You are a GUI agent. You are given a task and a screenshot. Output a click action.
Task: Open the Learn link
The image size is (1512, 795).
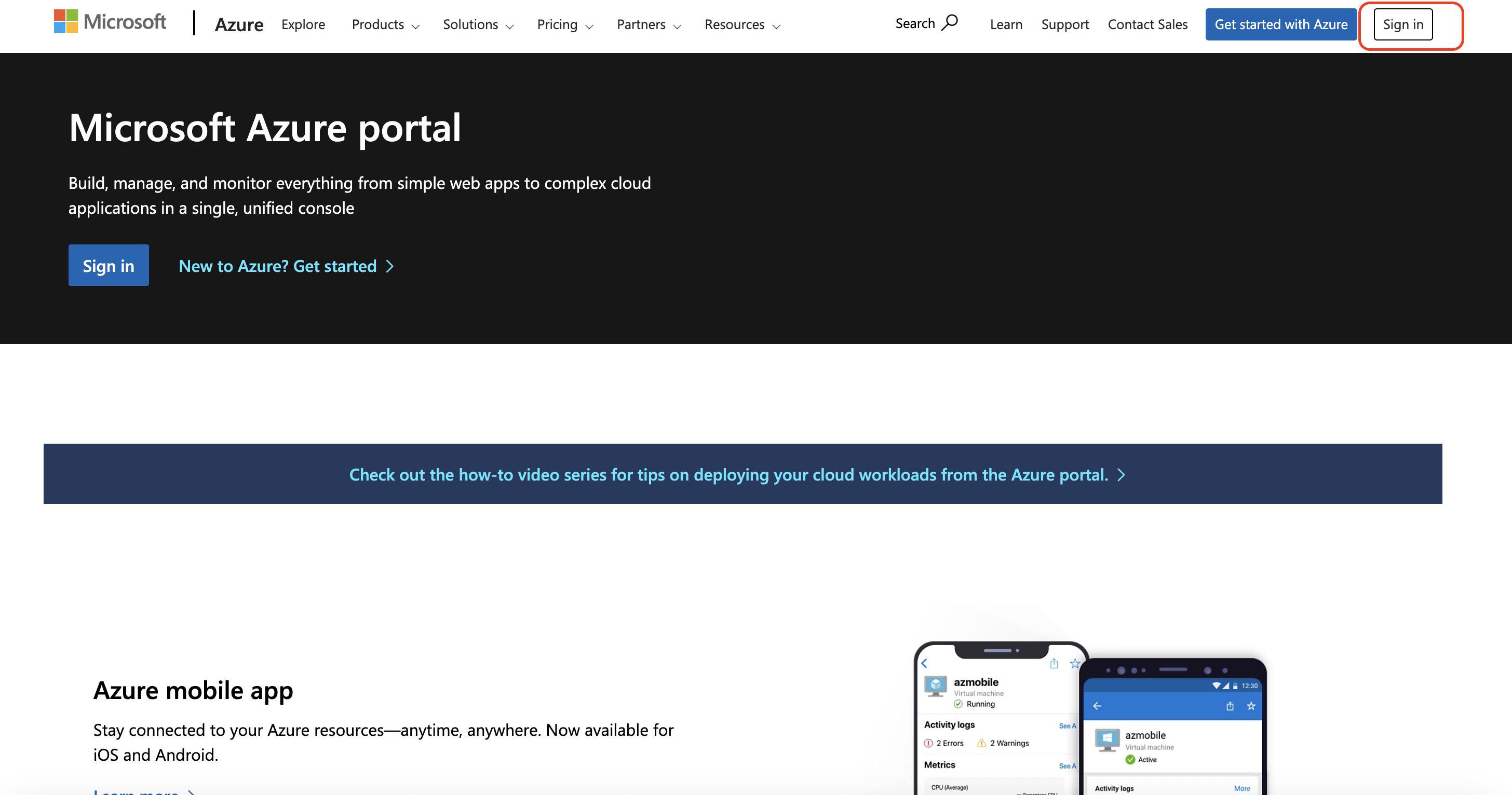coord(1006,24)
